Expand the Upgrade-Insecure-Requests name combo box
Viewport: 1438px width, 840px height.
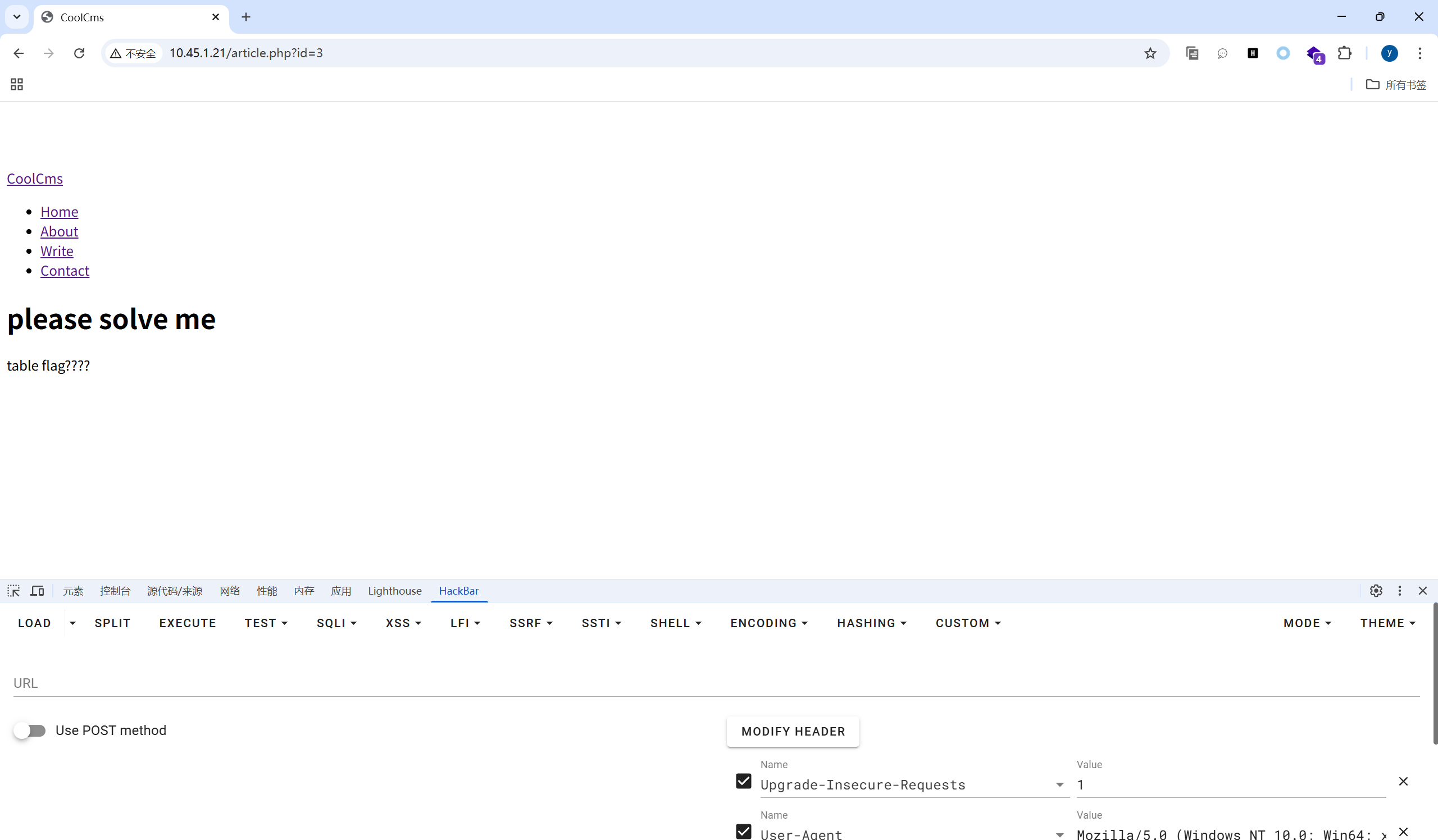(x=1059, y=784)
